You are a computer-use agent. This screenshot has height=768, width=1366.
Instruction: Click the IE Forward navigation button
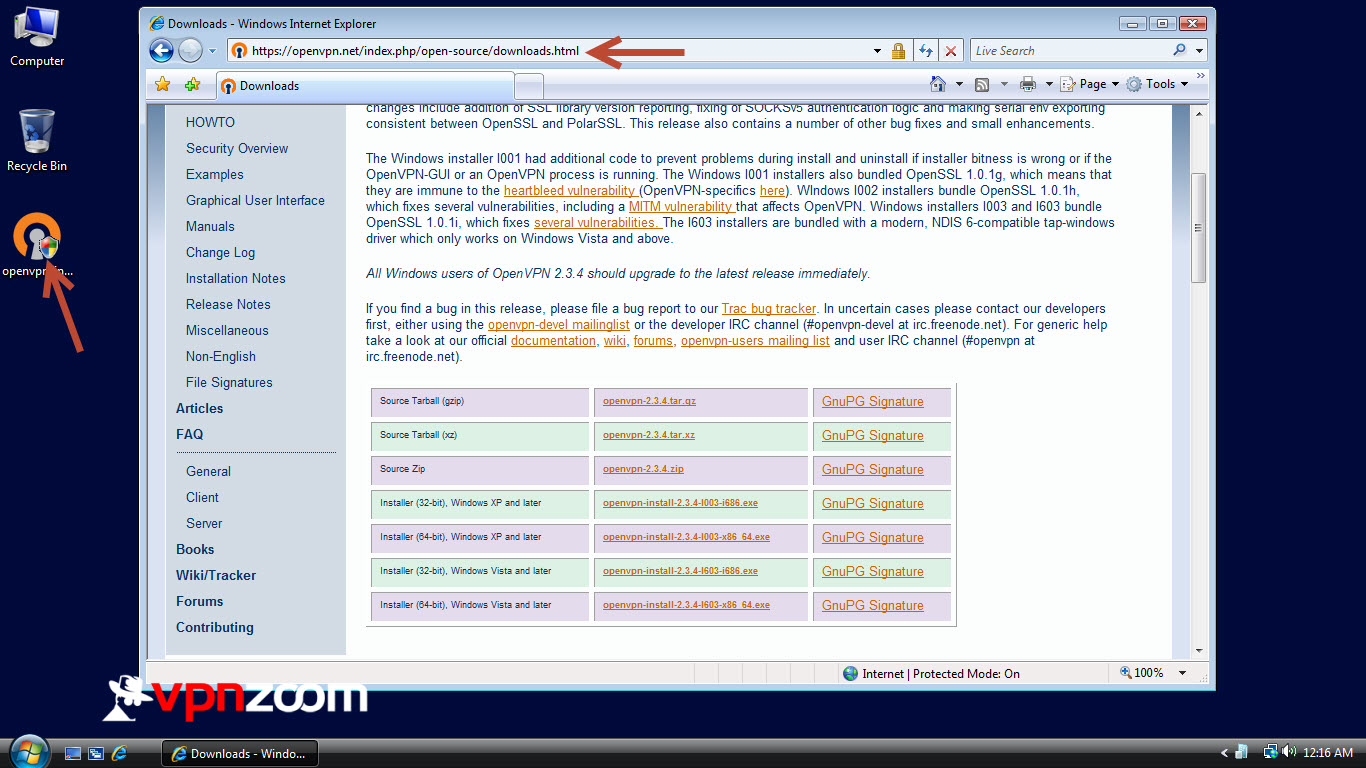tap(190, 50)
